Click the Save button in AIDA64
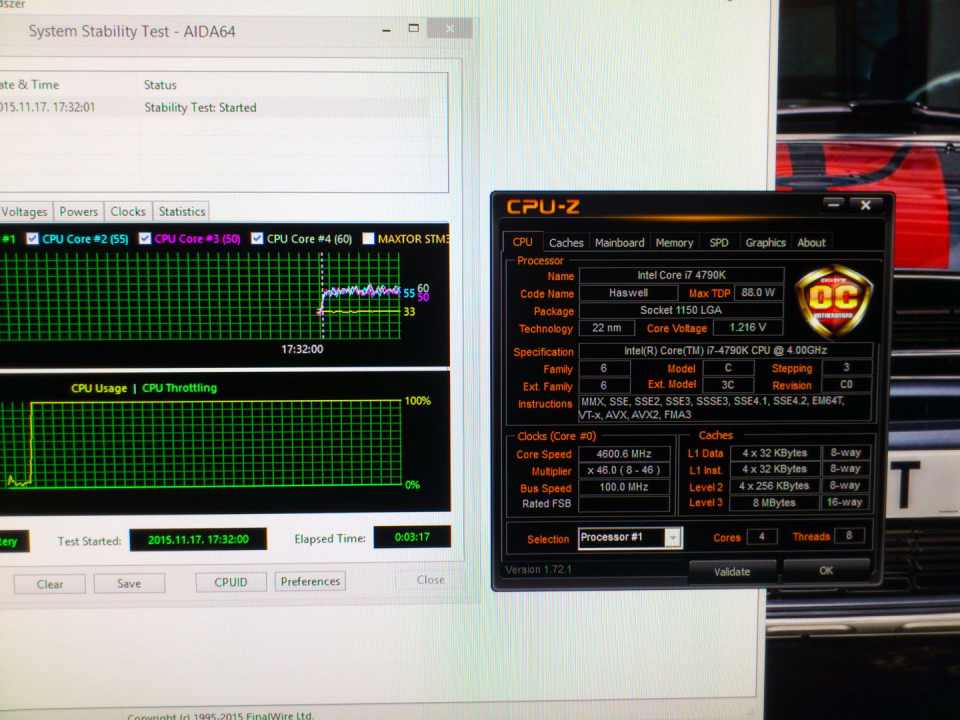 [x=129, y=583]
